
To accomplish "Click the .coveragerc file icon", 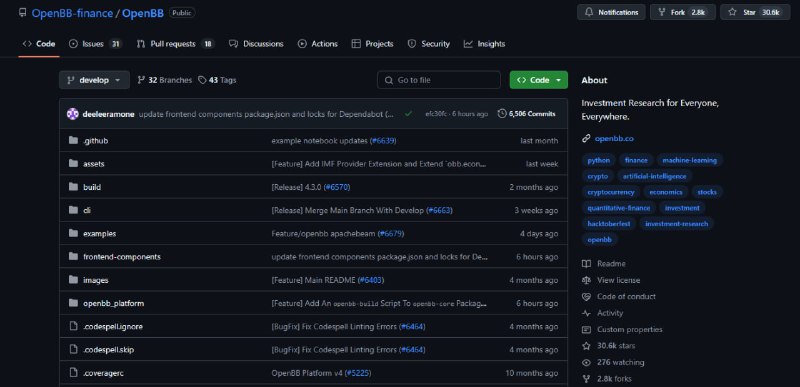I will tap(73, 373).
